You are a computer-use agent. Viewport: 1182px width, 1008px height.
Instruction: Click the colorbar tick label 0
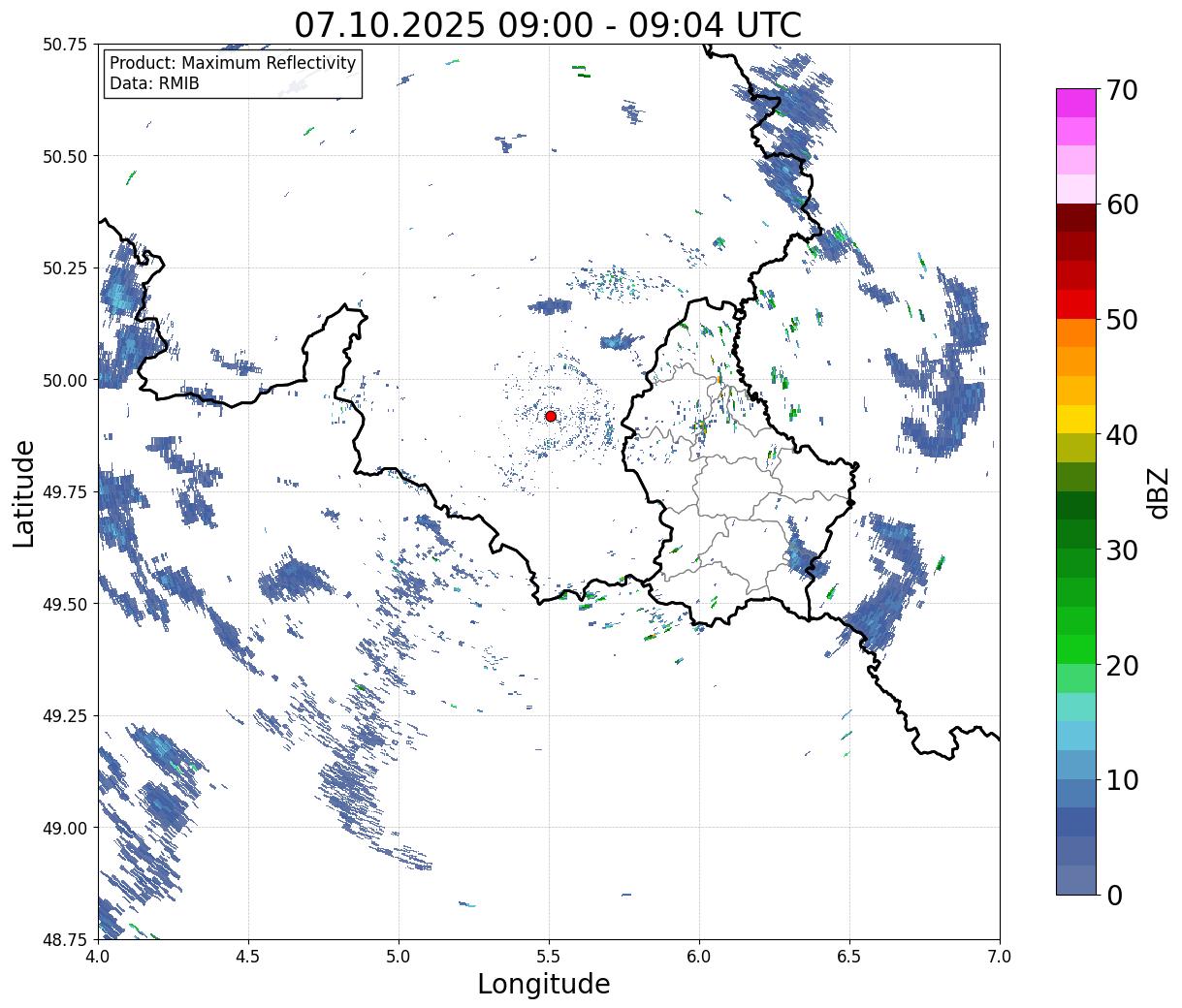point(1113,895)
